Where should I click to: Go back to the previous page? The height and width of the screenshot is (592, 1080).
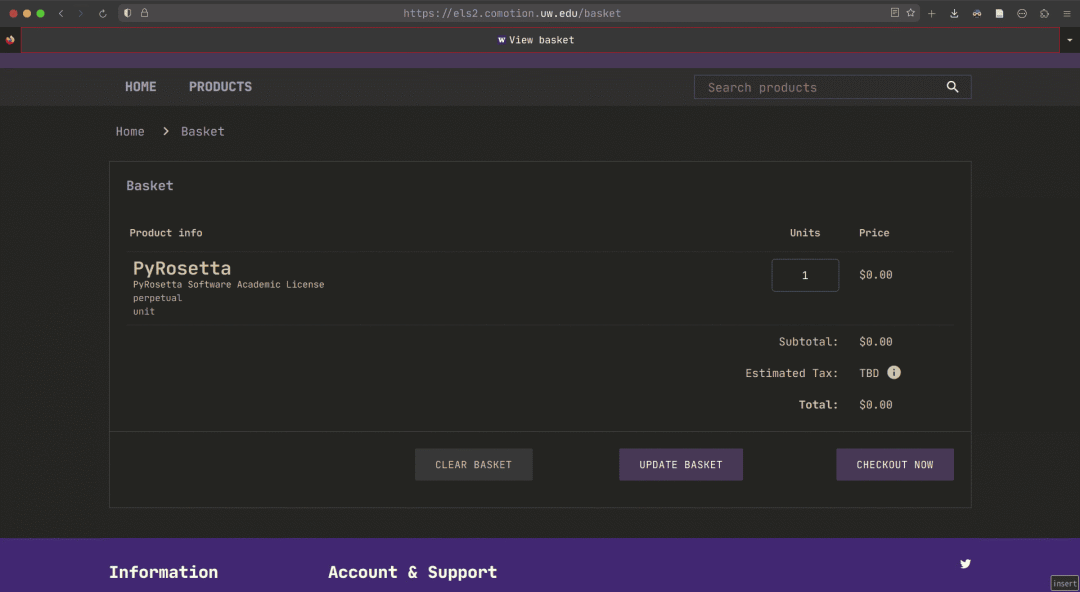pyautogui.click(x=61, y=13)
